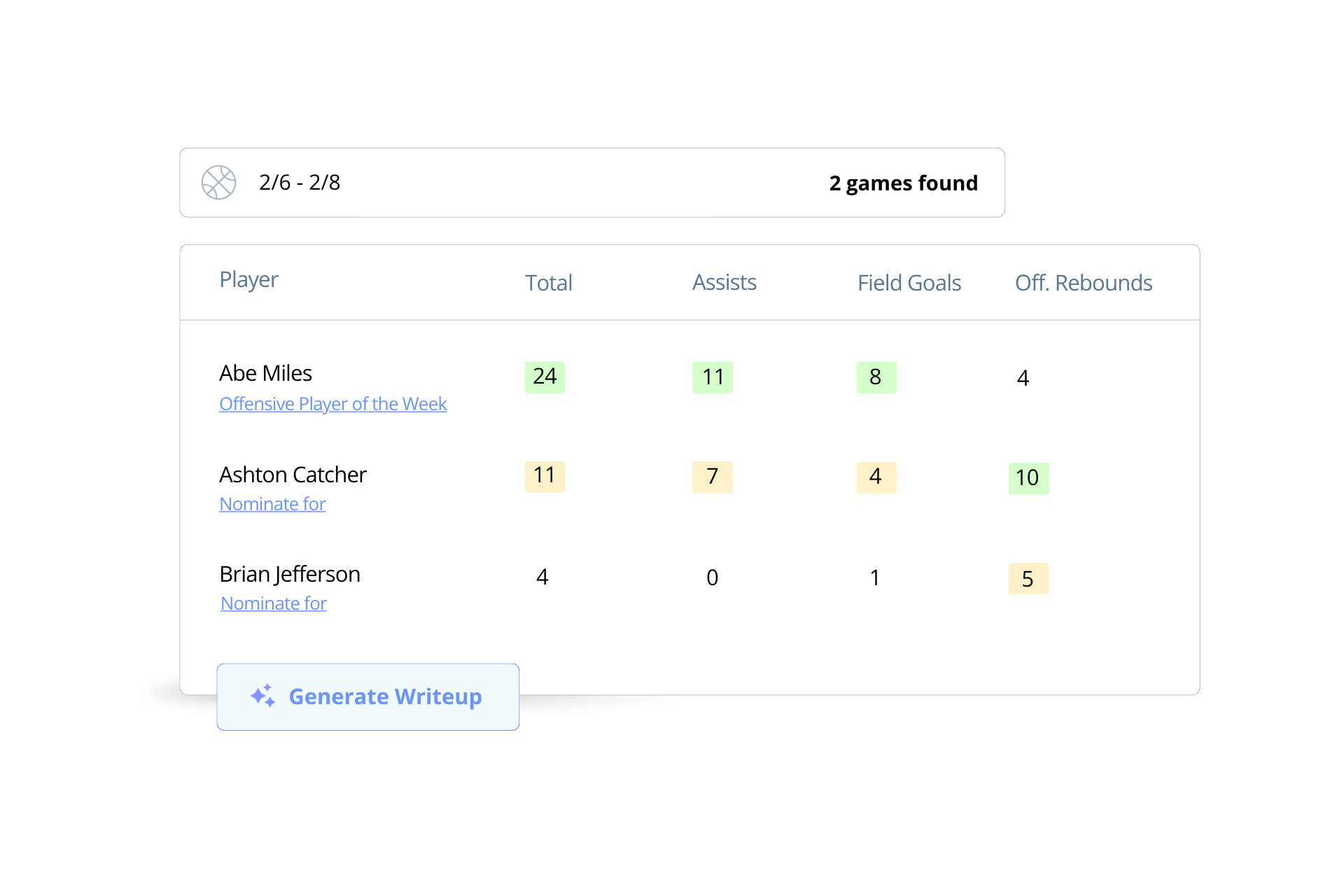Click Nominate for under Brian Jefferson

[x=274, y=603]
